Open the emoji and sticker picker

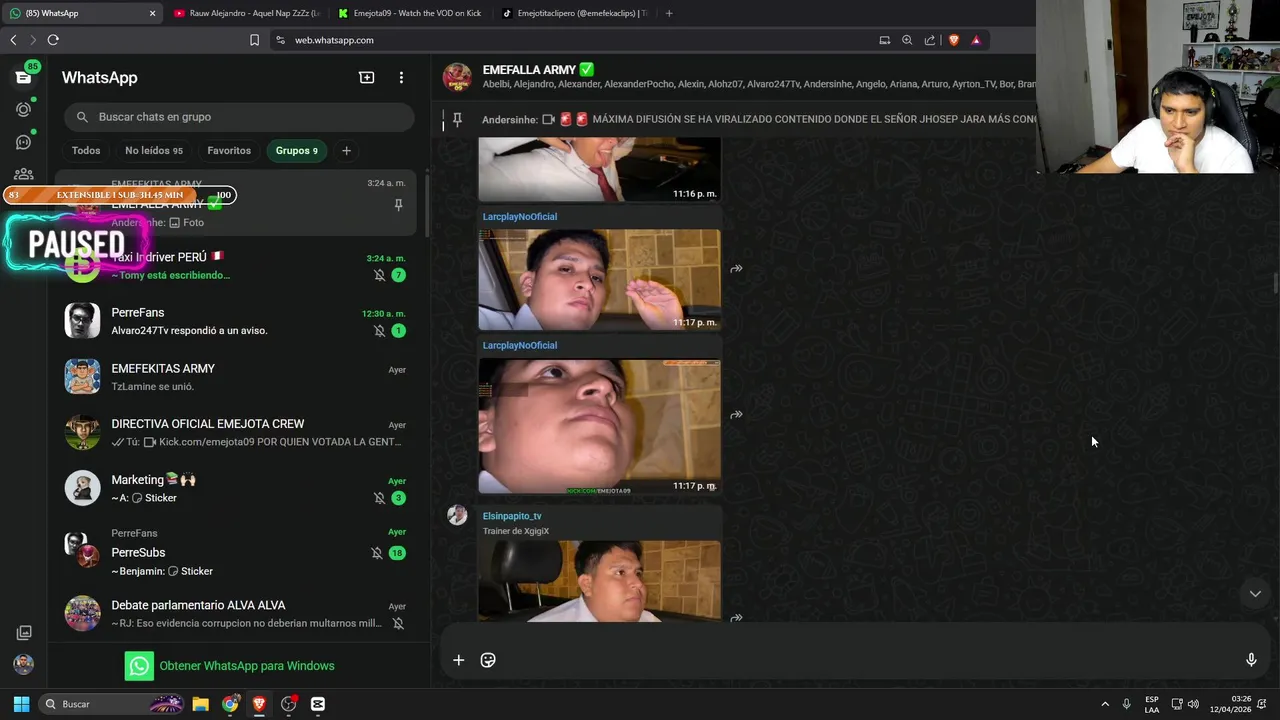coord(488,660)
